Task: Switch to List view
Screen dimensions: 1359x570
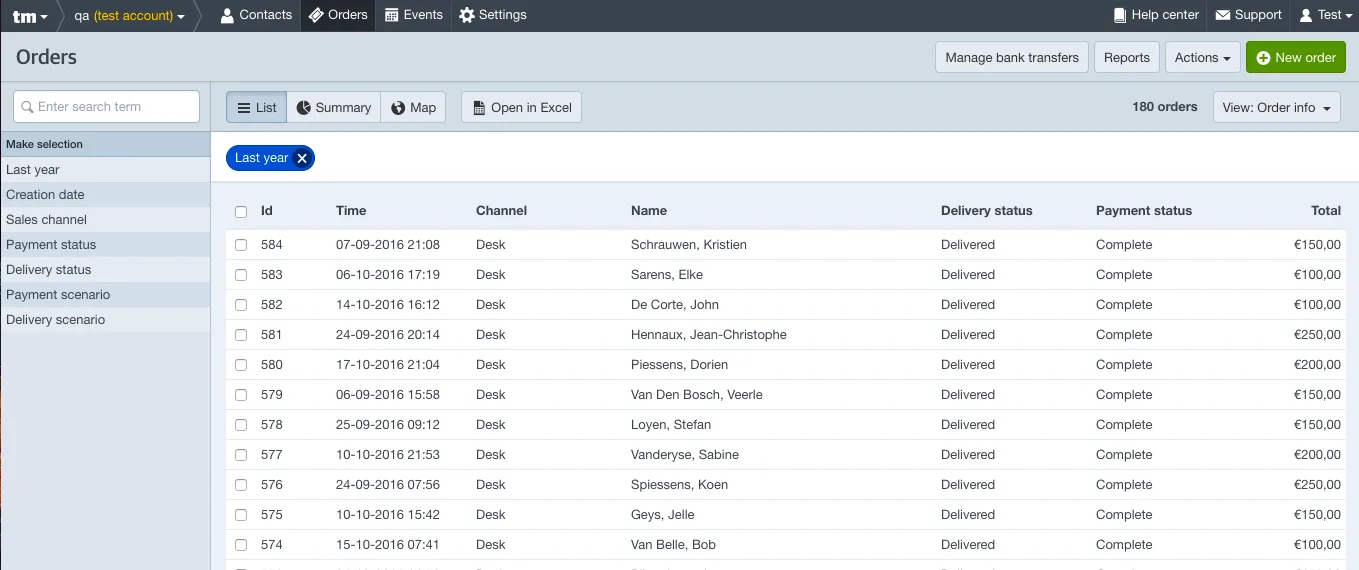Action: [257, 107]
